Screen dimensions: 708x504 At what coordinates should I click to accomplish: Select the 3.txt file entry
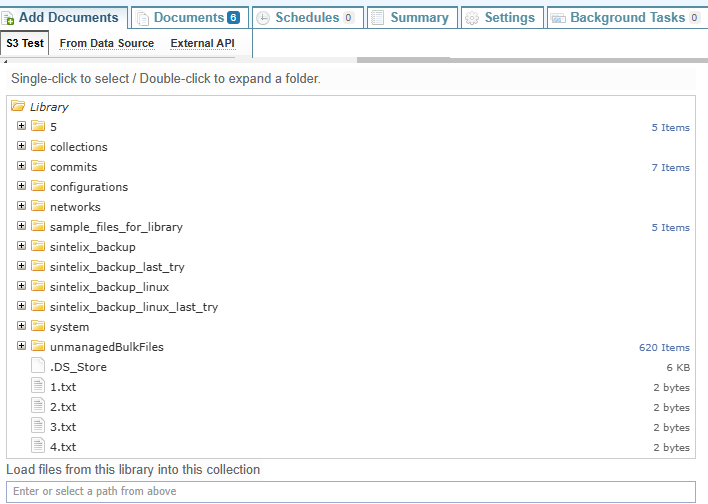63,427
